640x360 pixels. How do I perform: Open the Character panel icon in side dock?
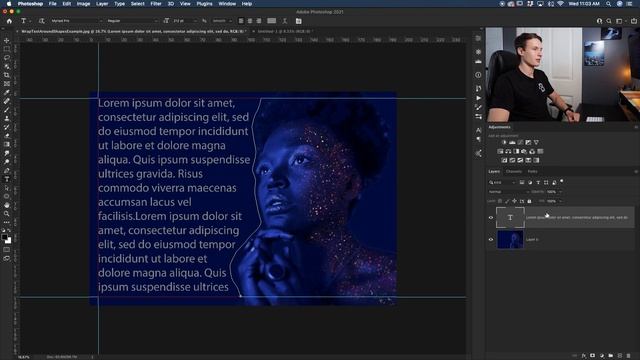(x=478, y=130)
